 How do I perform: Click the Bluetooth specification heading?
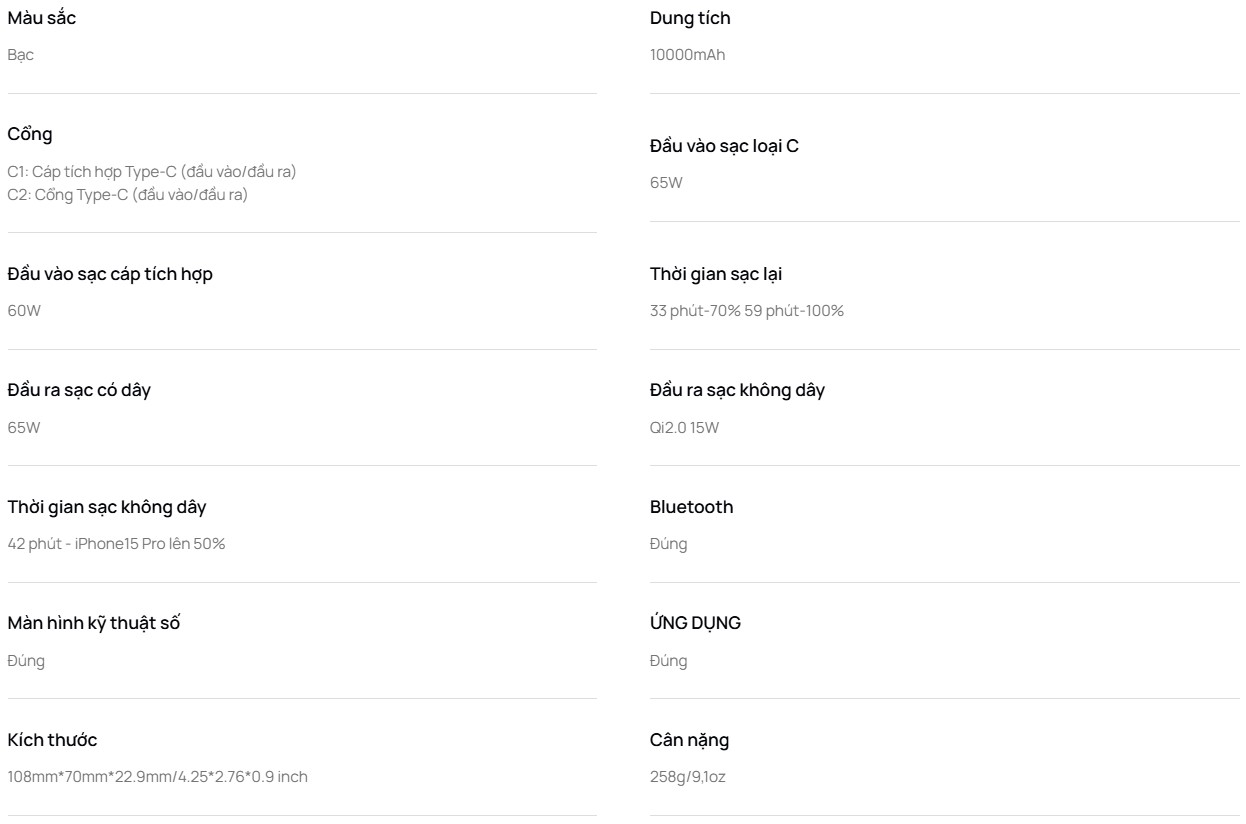[692, 507]
